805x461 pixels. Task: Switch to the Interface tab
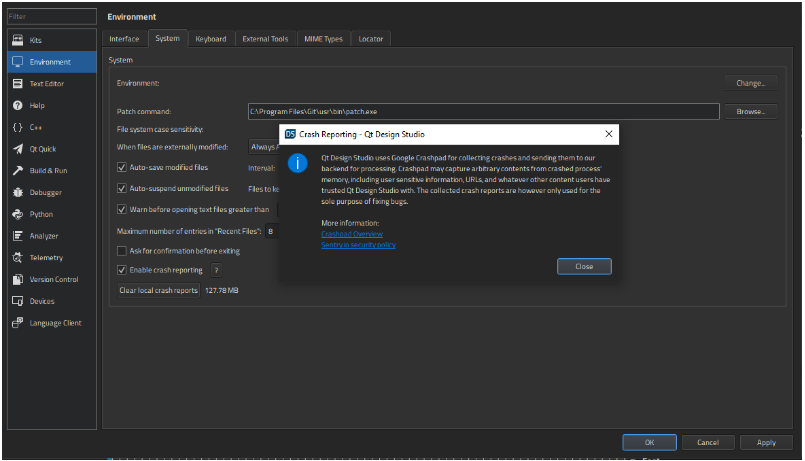pyautogui.click(x=124, y=39)
